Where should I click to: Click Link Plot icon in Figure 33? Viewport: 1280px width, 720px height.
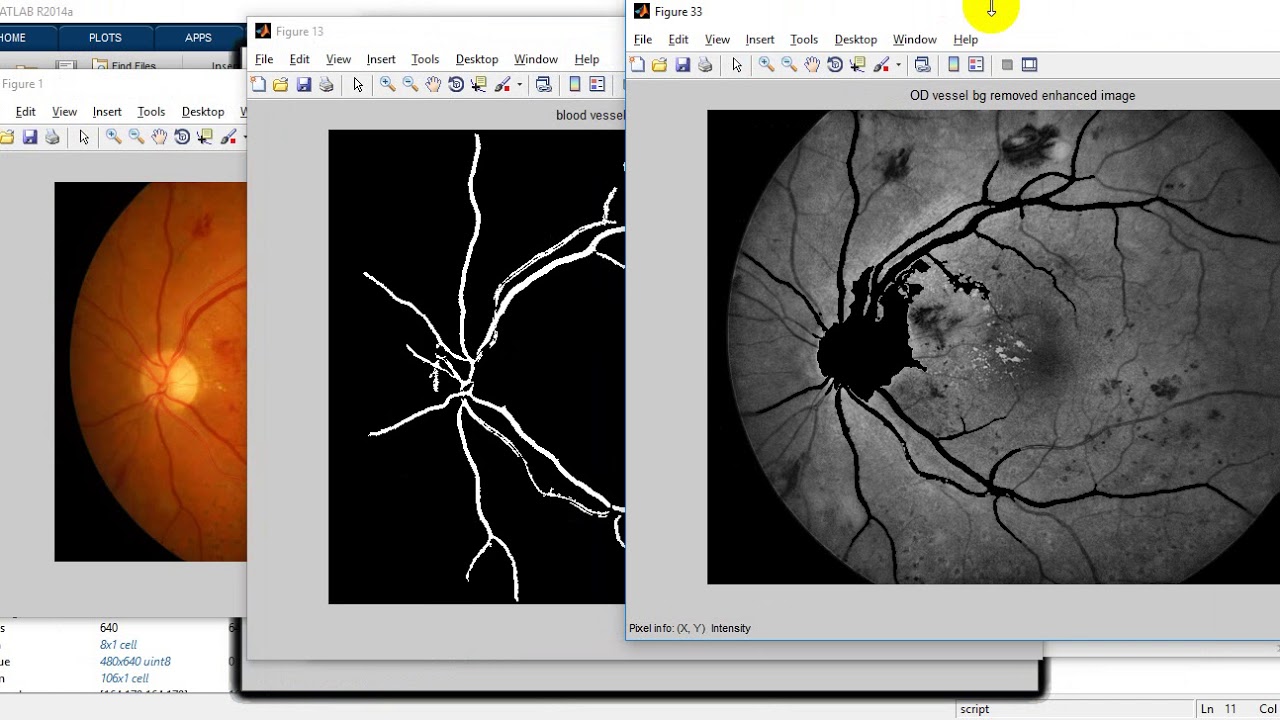[922, 65]
